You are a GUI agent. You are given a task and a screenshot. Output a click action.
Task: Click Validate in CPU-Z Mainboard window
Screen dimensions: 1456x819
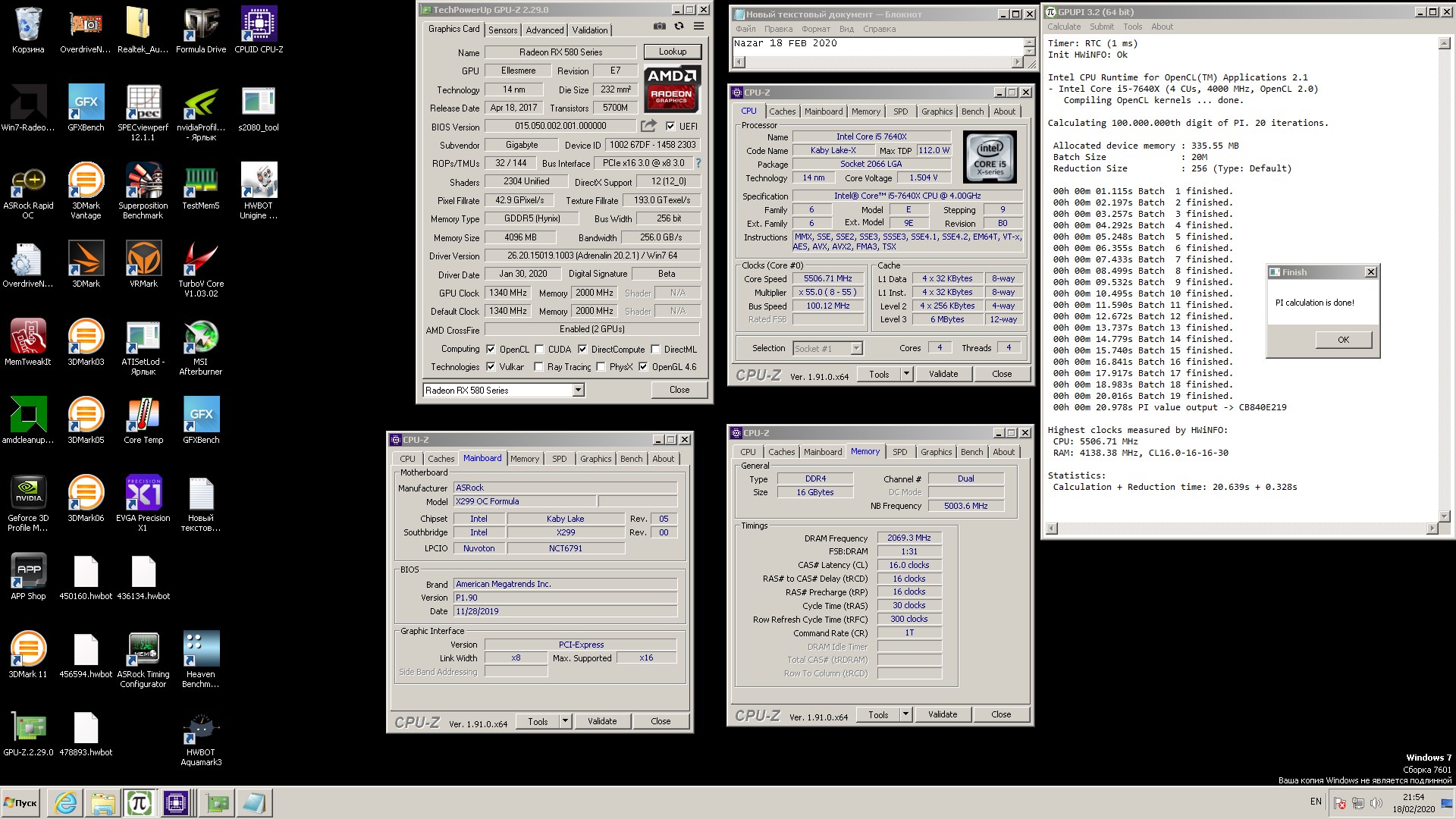click(602, 721)
